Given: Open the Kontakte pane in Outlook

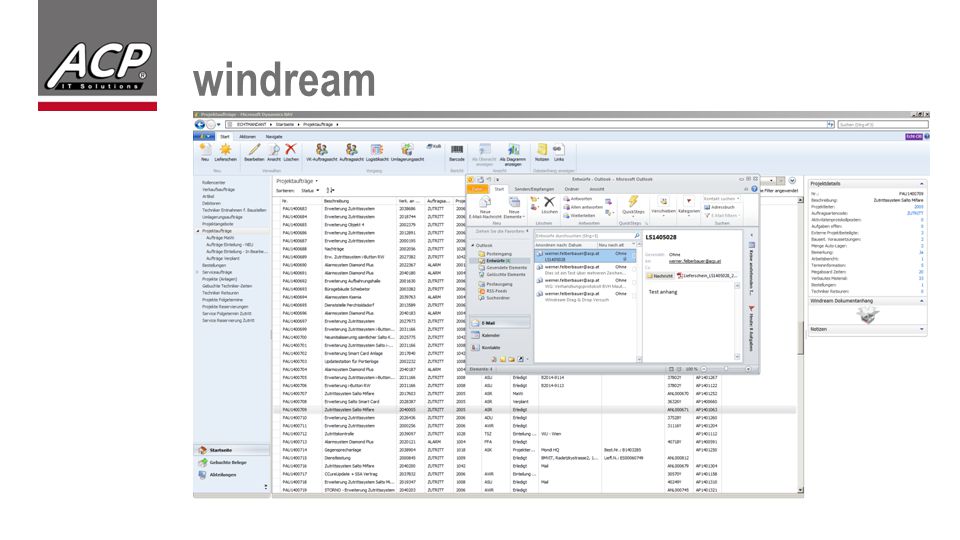Looking at the screenshot, I should pos(501,348).
